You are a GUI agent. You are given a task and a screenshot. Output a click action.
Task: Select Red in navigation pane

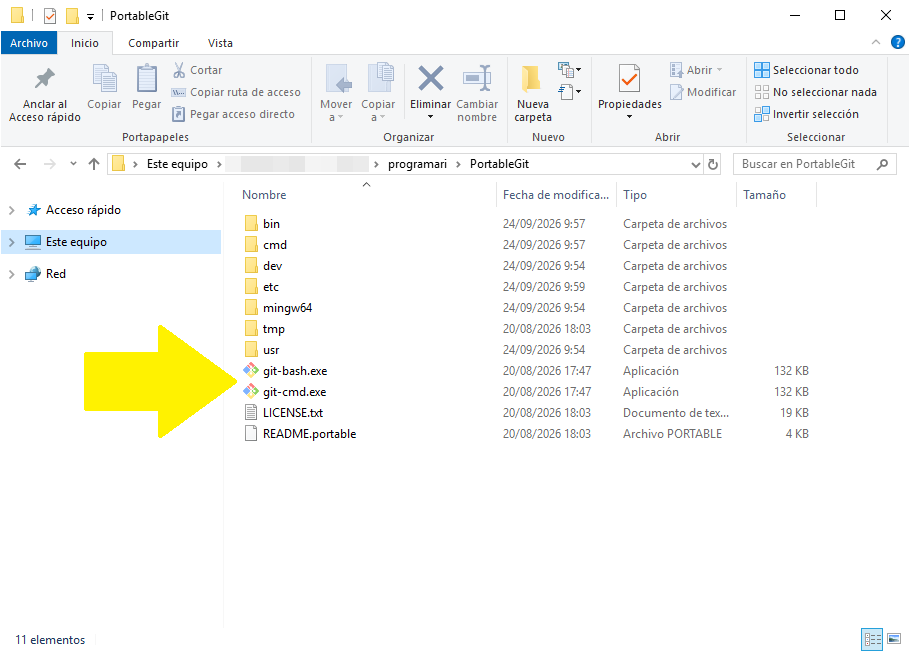(56, 274)
